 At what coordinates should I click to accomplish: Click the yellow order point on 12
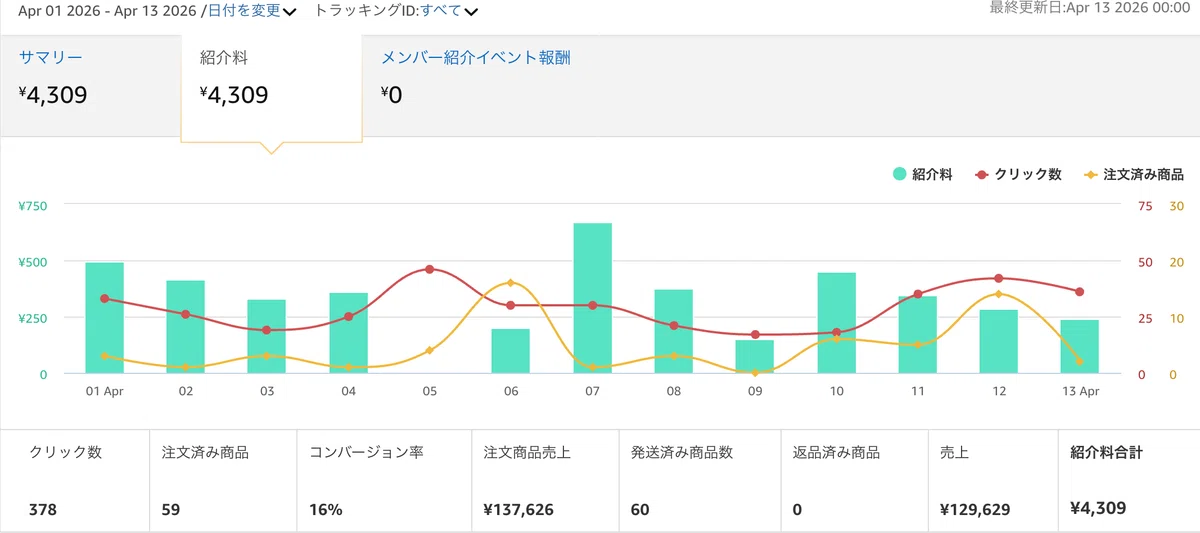point(998,294)
